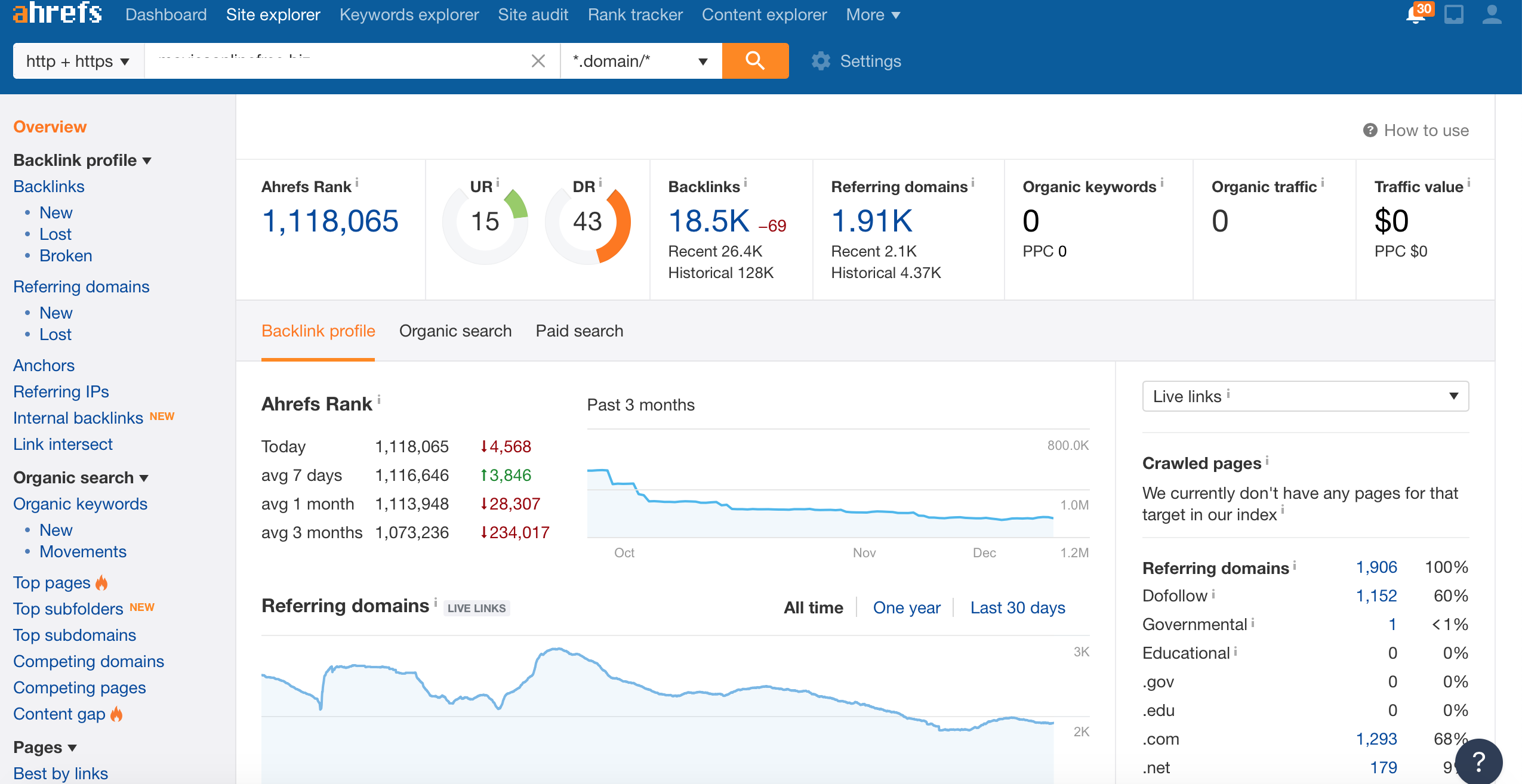This screenshot has width=1522, height=784.
Task: Show info tooltip next to Governmental
Action: (1252, 622)
